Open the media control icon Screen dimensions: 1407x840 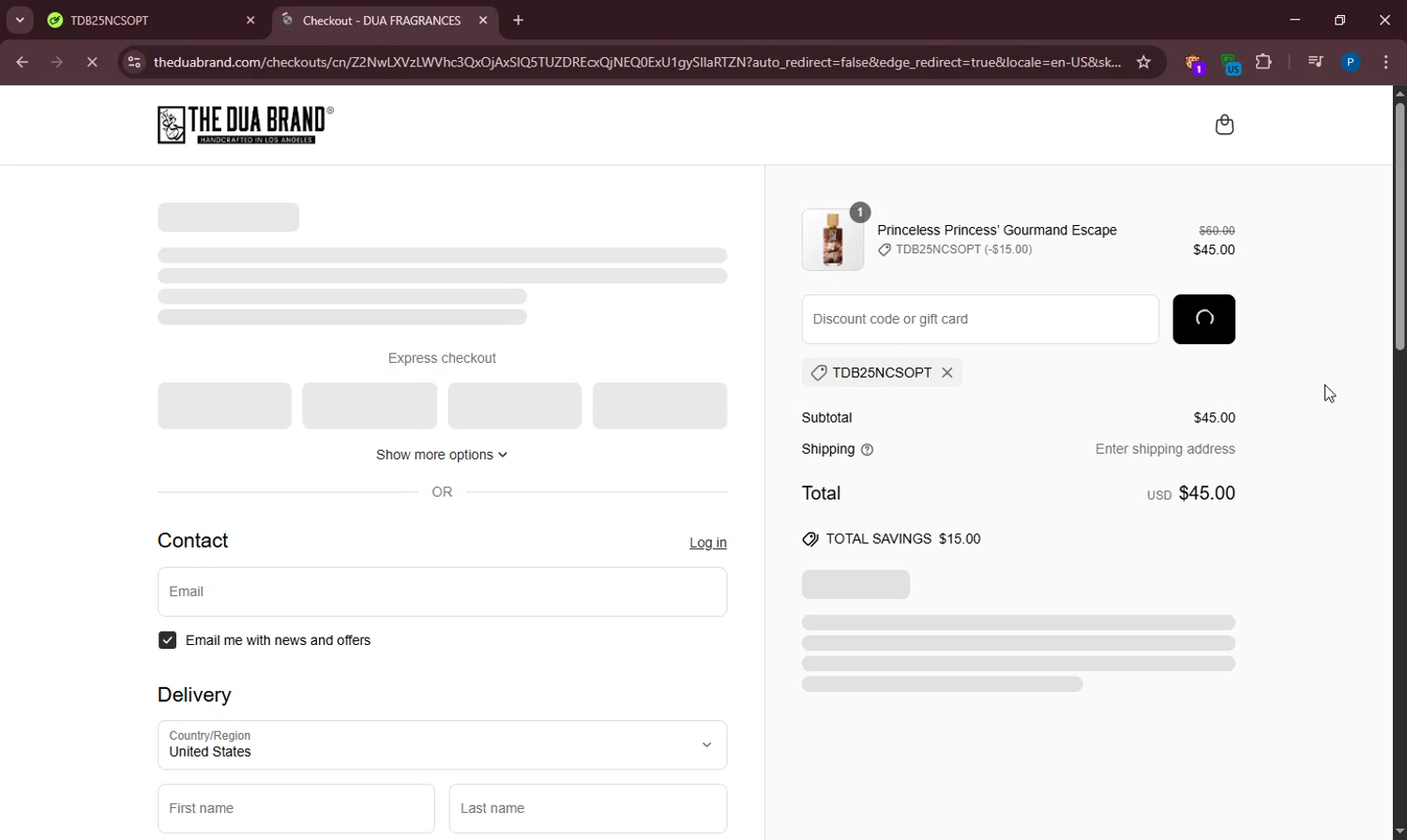[1315, 63]
